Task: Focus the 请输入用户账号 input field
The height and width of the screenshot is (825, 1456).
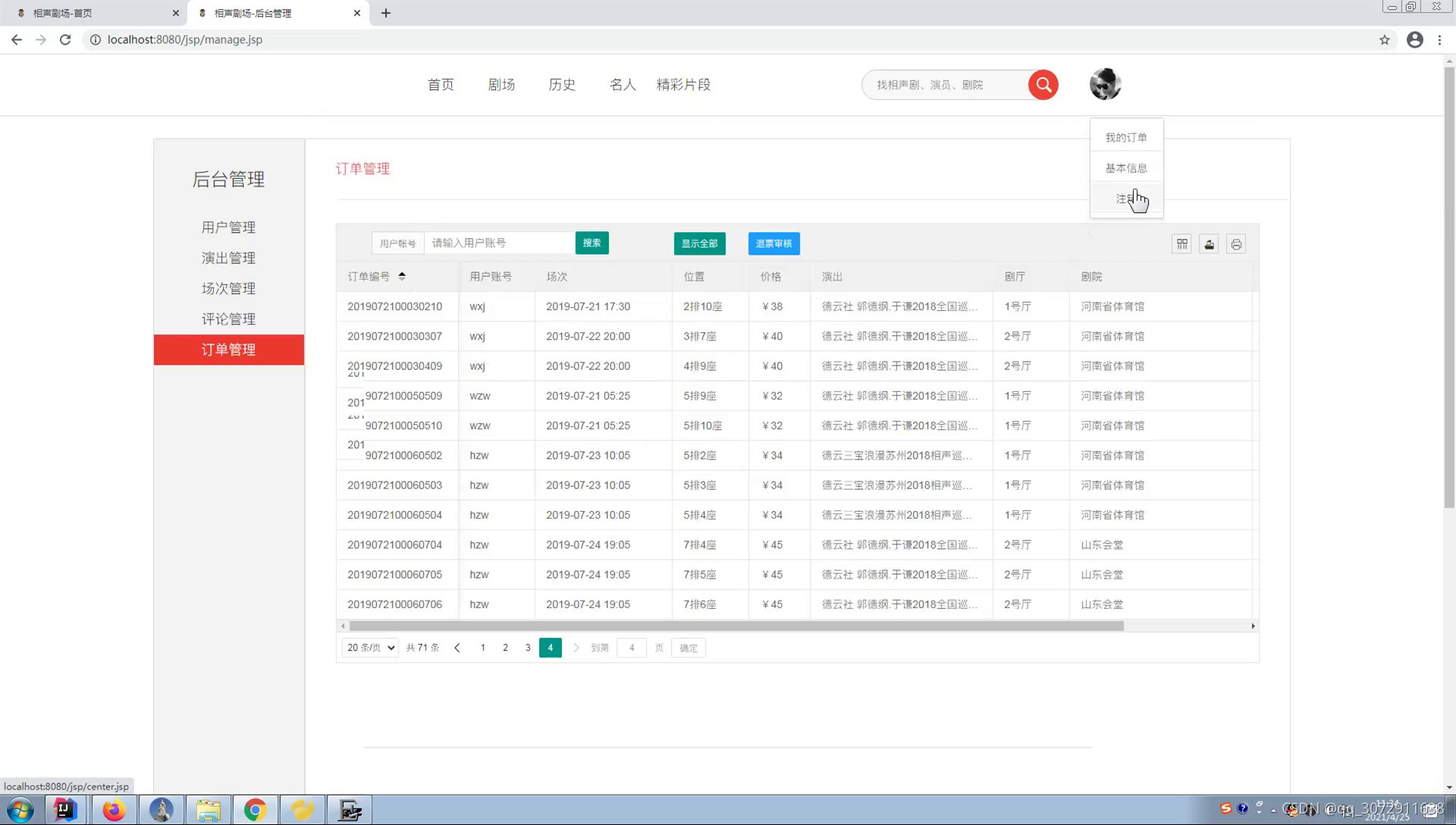Action: [499, 243]
